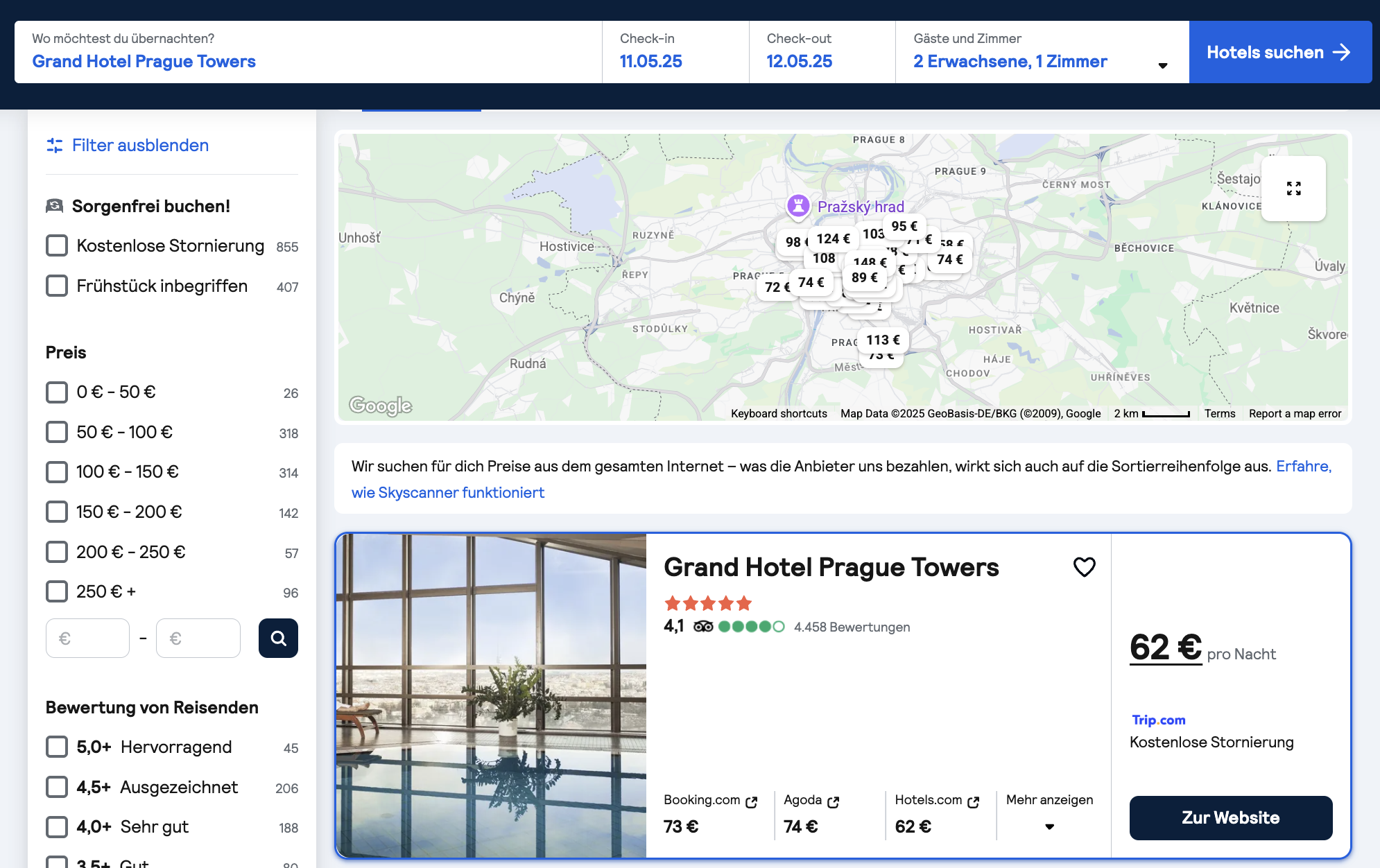The height and width of the screenshot is (868, 1380).
Task: Click Zur Website button
Action: [x=1231, y=817]
